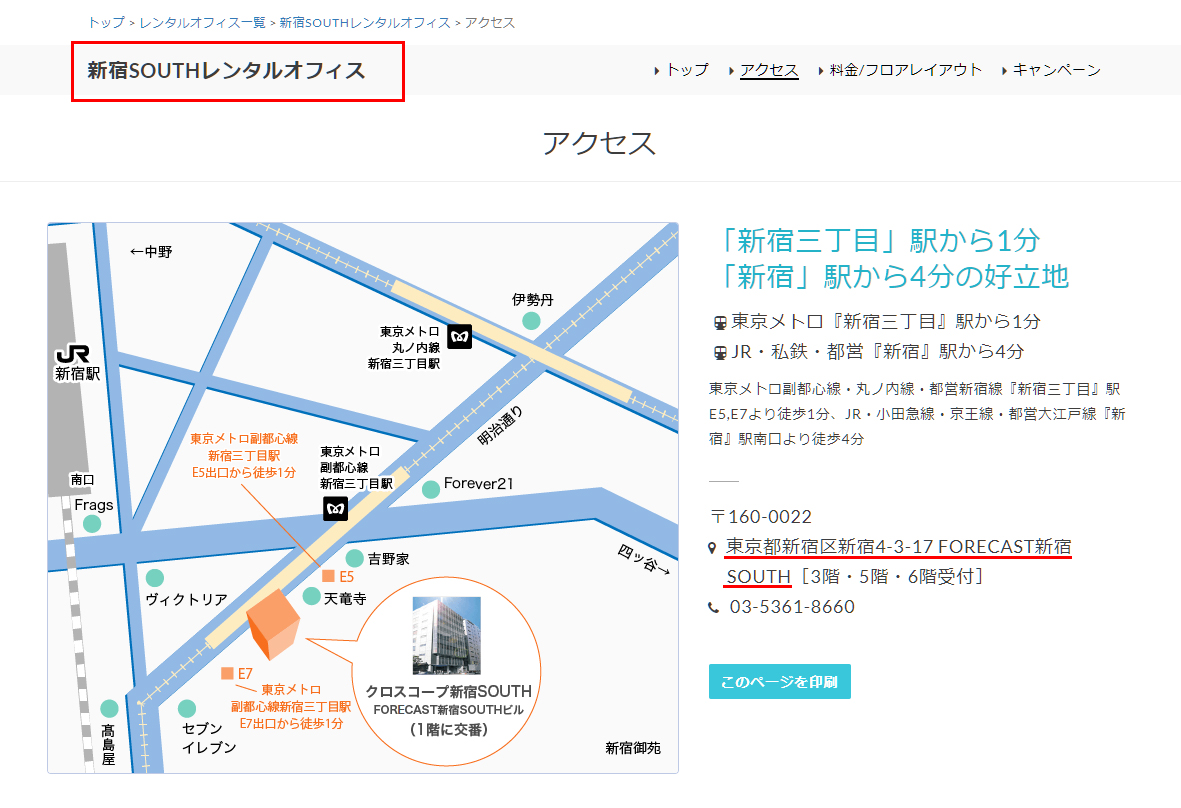Click the Tokyo Metro Fukutoshin line icon
The width and height of the screenshot is (1181, 808).
pos(336,508)
